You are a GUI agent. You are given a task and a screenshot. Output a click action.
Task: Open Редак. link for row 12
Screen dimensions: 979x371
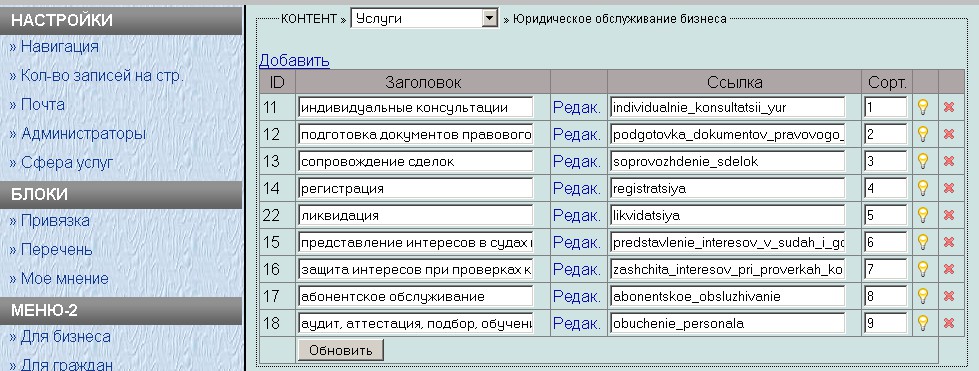(577, 134)
